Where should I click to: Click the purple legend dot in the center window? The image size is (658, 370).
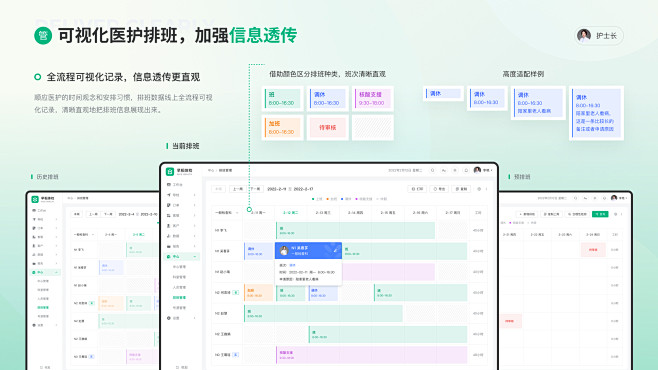coord(357,199)
